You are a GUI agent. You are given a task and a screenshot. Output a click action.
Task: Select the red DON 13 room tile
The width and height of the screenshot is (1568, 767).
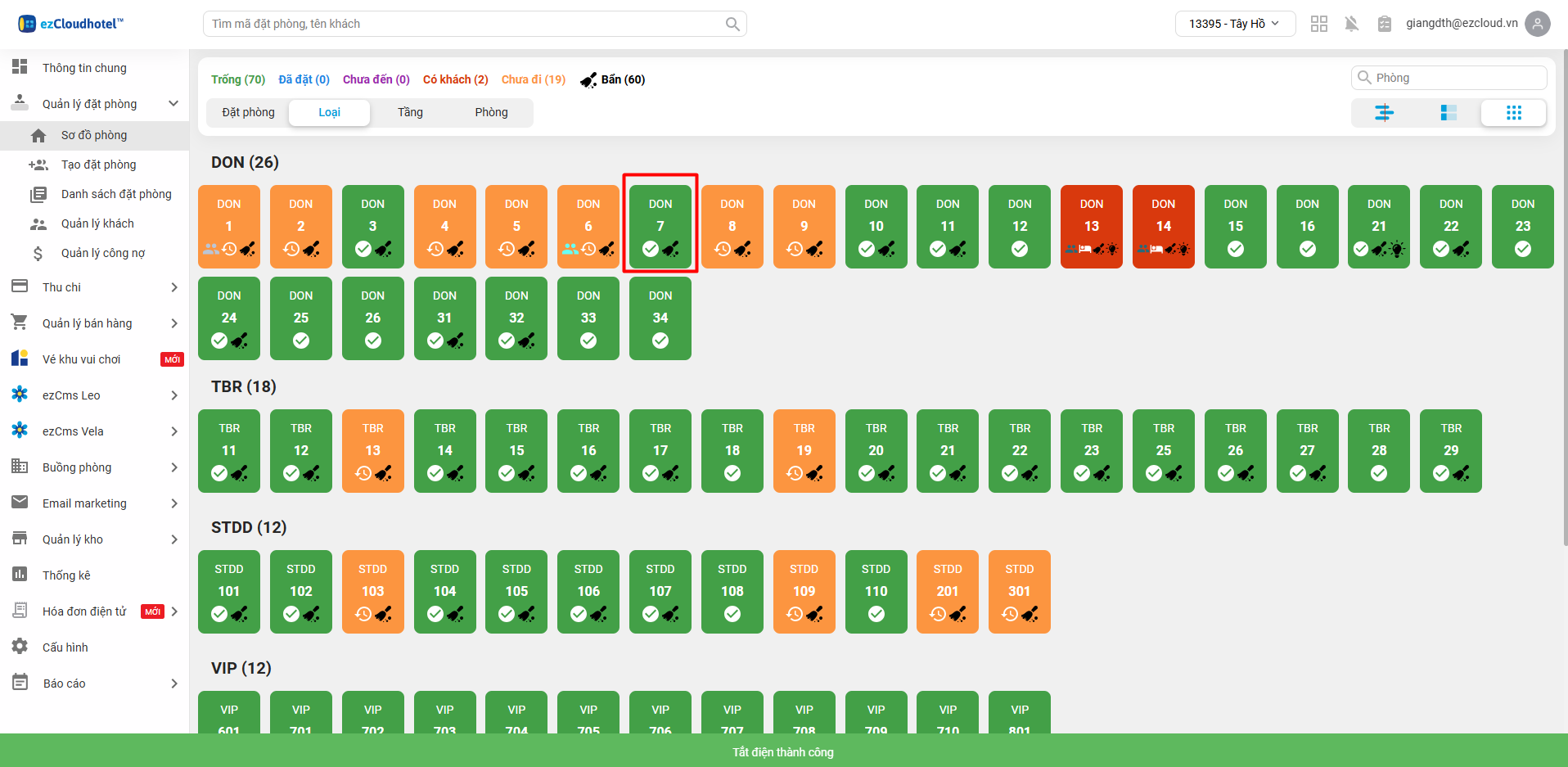point(1091,227)
